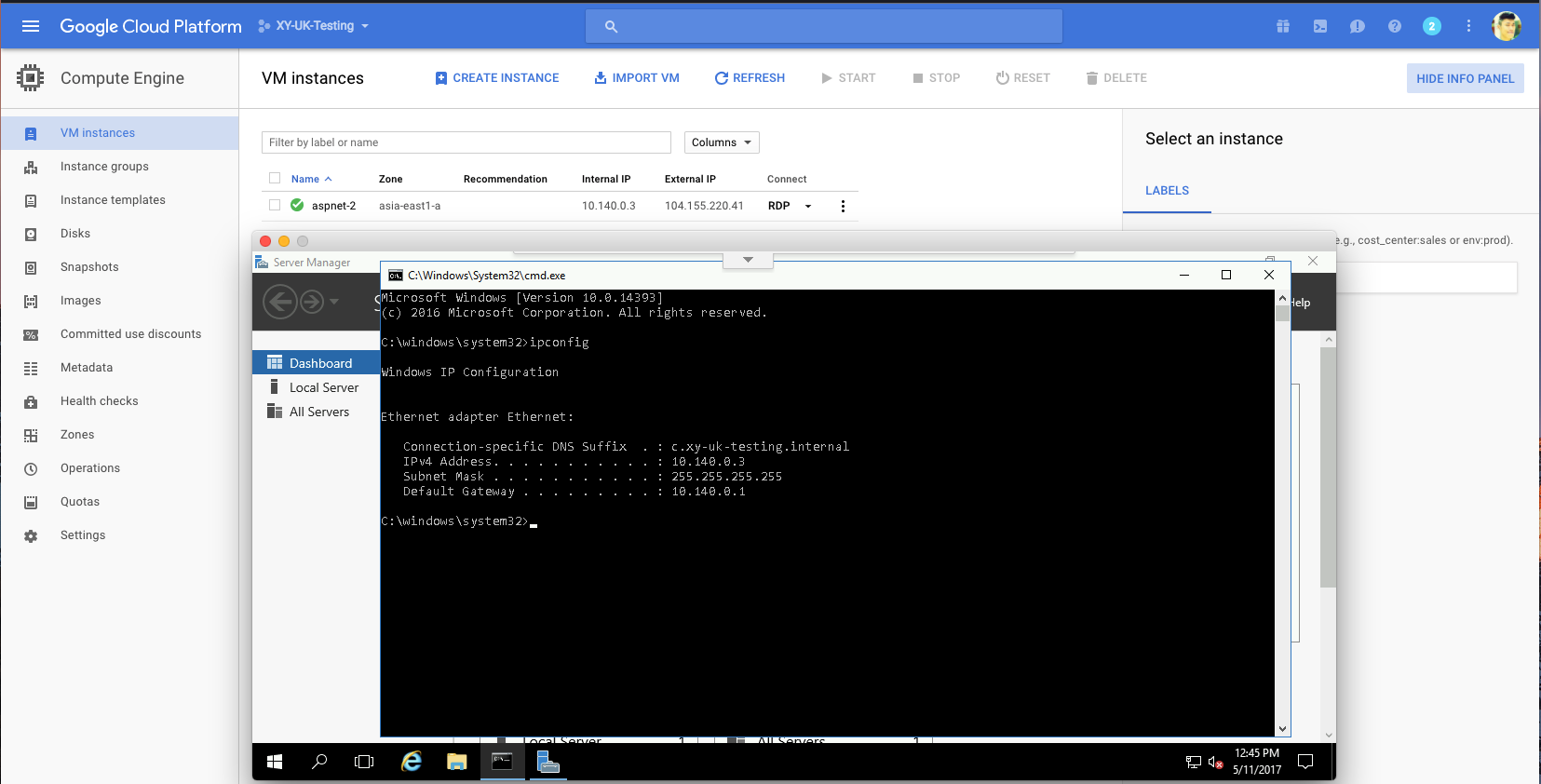Click the HIDE INFO PANEL button
Screen dimensions: 1541x784
(1465, 78)
